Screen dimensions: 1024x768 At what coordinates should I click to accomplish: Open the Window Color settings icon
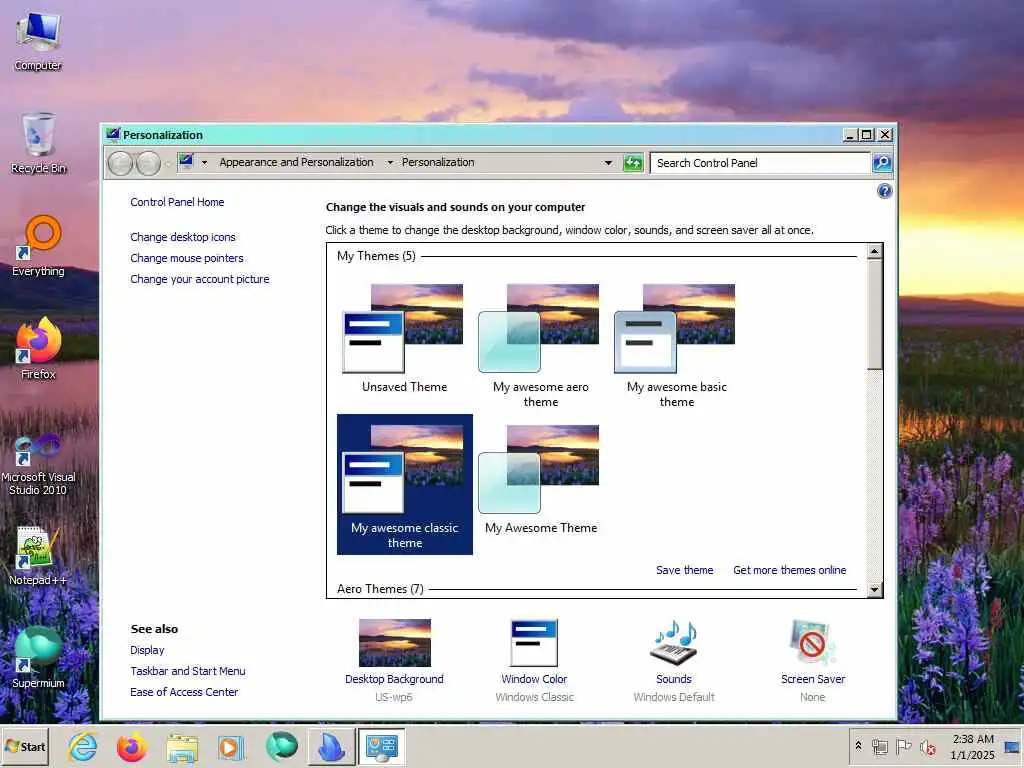[534, 643]
